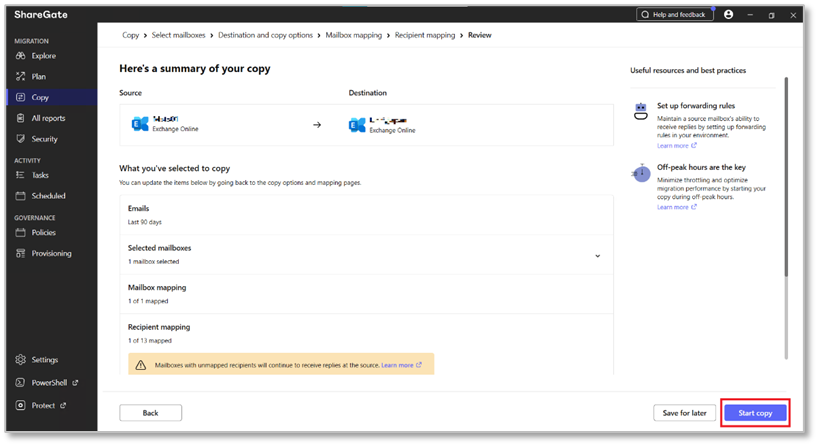
Task: Click the source Exchange Online icon
Action: 140,124
